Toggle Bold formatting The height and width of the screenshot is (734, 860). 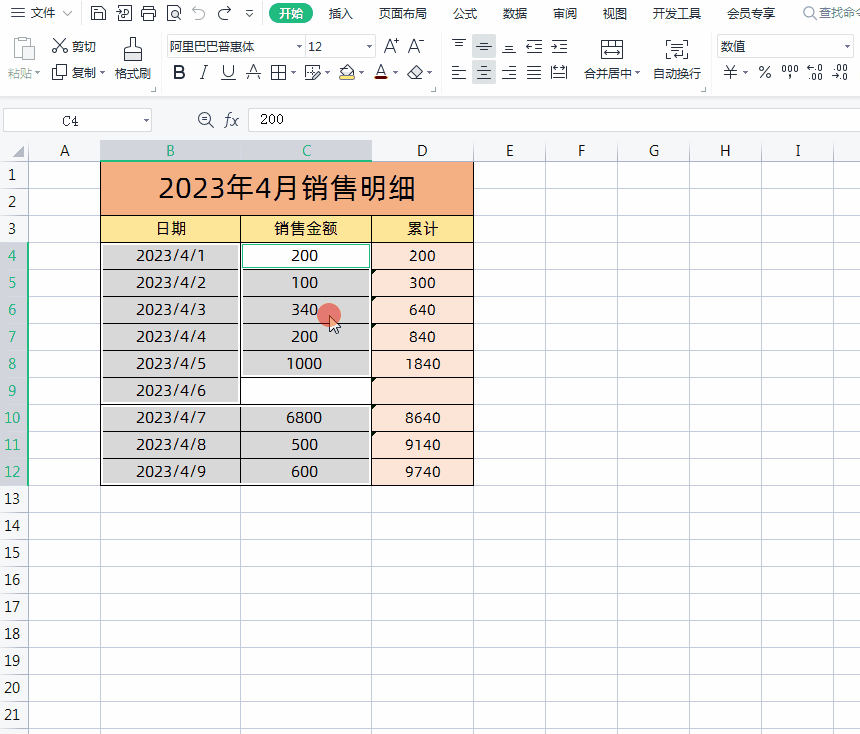[x=179, y=72]
